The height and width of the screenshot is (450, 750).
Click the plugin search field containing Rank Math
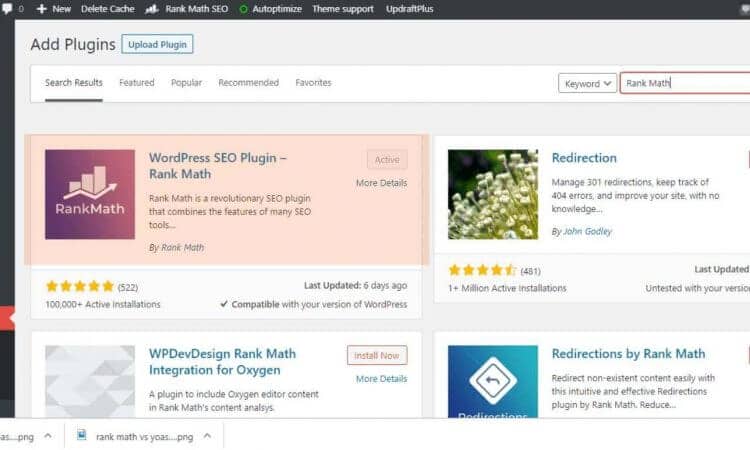coord(685,83)
